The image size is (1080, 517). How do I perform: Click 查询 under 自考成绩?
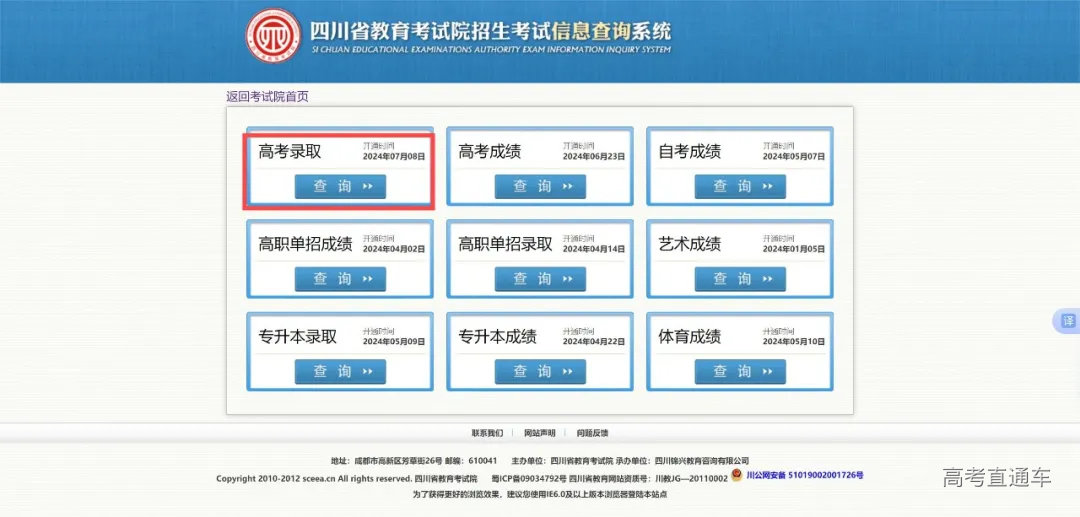point(740,187)
